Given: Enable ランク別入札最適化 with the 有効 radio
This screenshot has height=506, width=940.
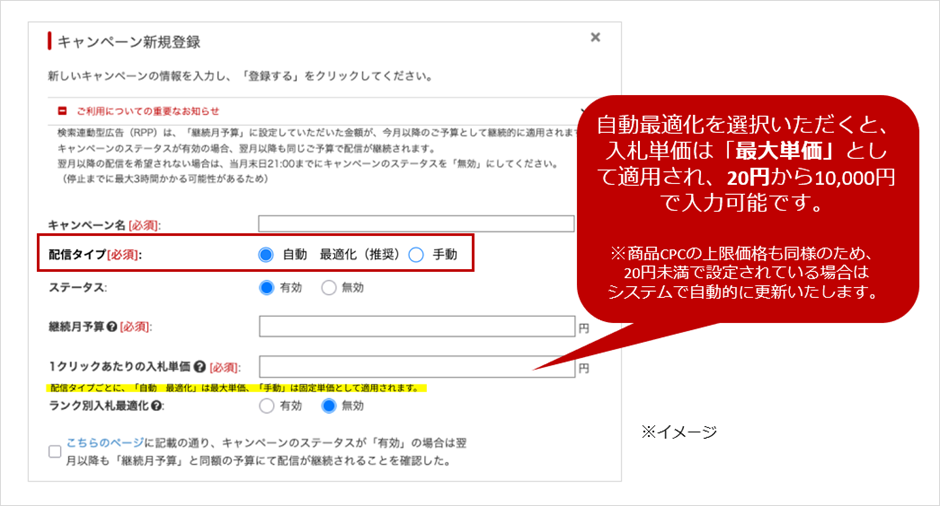Looking at the screenshot, I should pyautogui.click(x=266, y=406).
